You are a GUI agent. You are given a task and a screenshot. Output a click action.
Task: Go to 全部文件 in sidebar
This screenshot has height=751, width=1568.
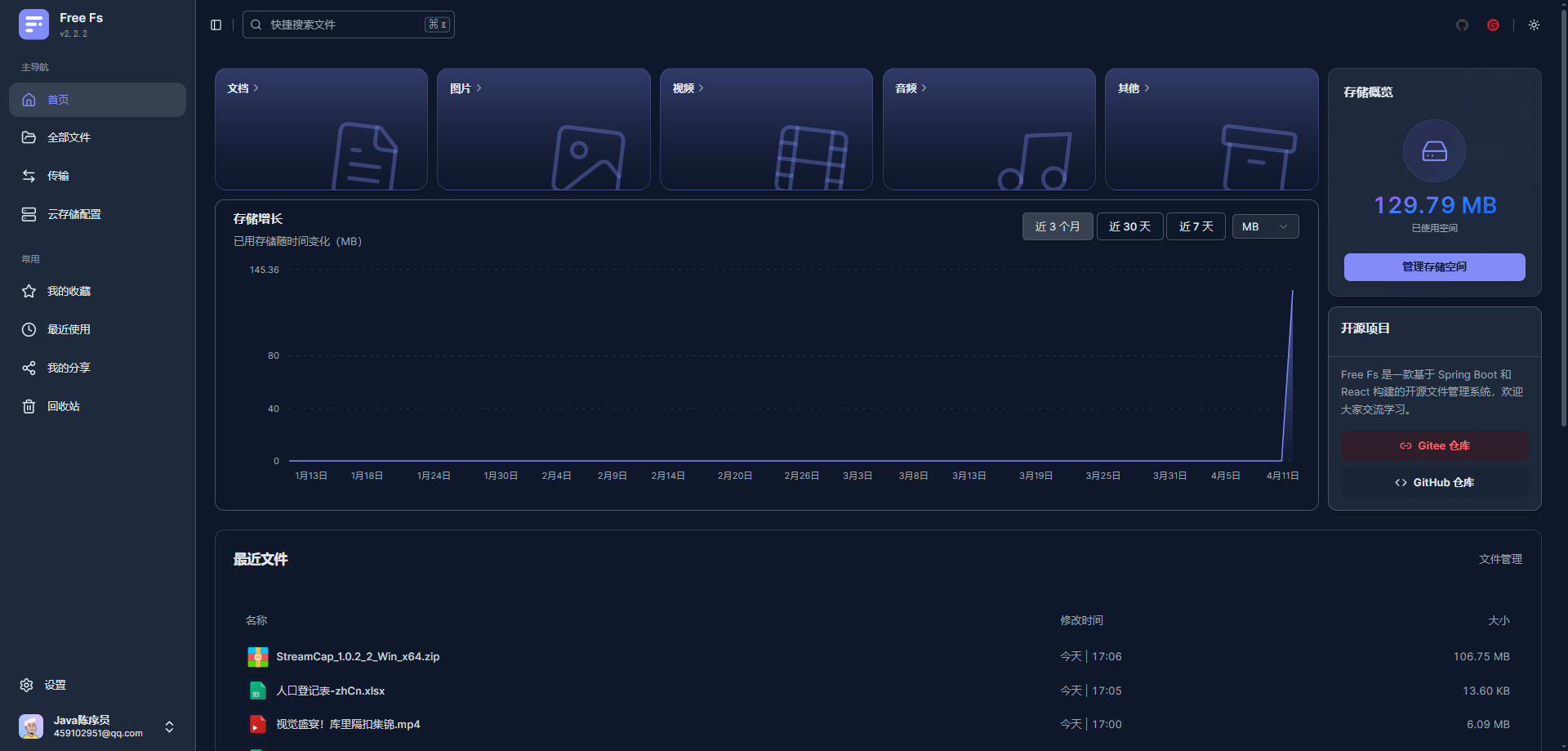click(x=69, y=137)
